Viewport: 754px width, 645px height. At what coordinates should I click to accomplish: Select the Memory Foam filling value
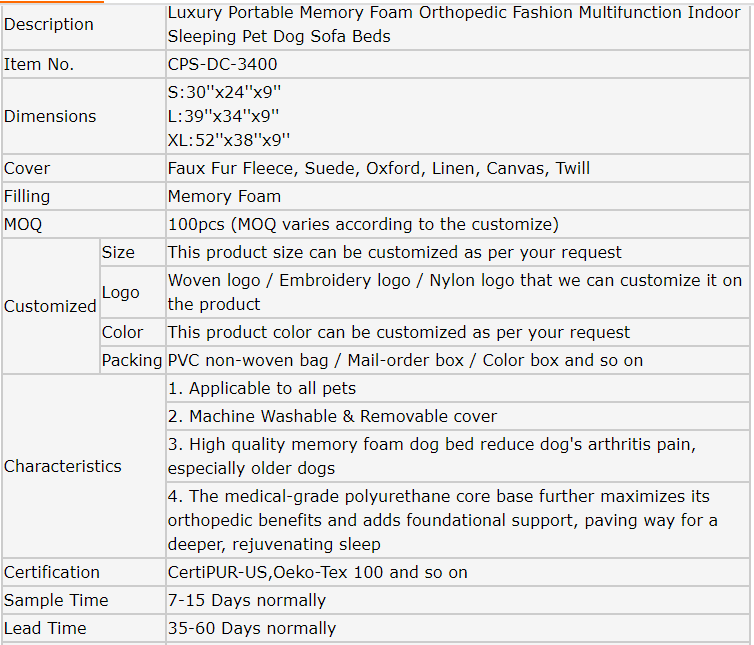tap(224, 196)
